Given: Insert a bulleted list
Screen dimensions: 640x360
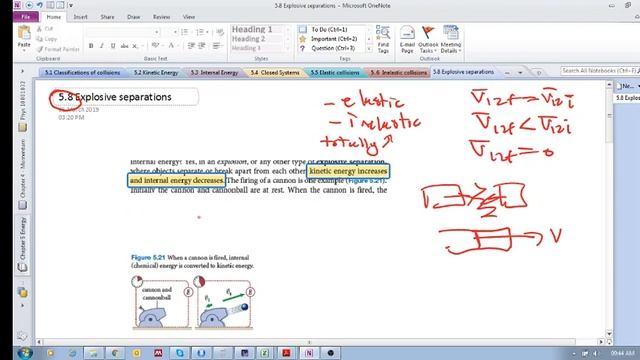Looking at the screenshot, I should click(184, 32).
